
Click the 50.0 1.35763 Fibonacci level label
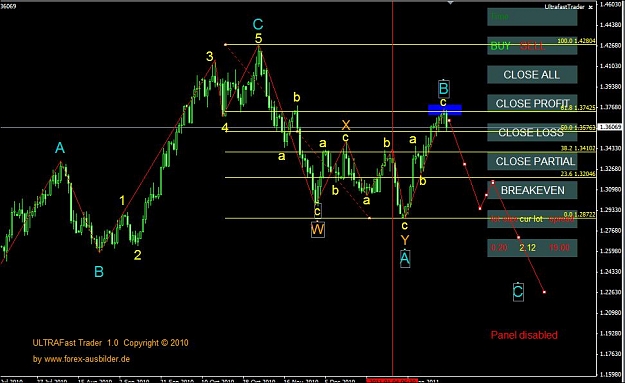tap(578, 128)
